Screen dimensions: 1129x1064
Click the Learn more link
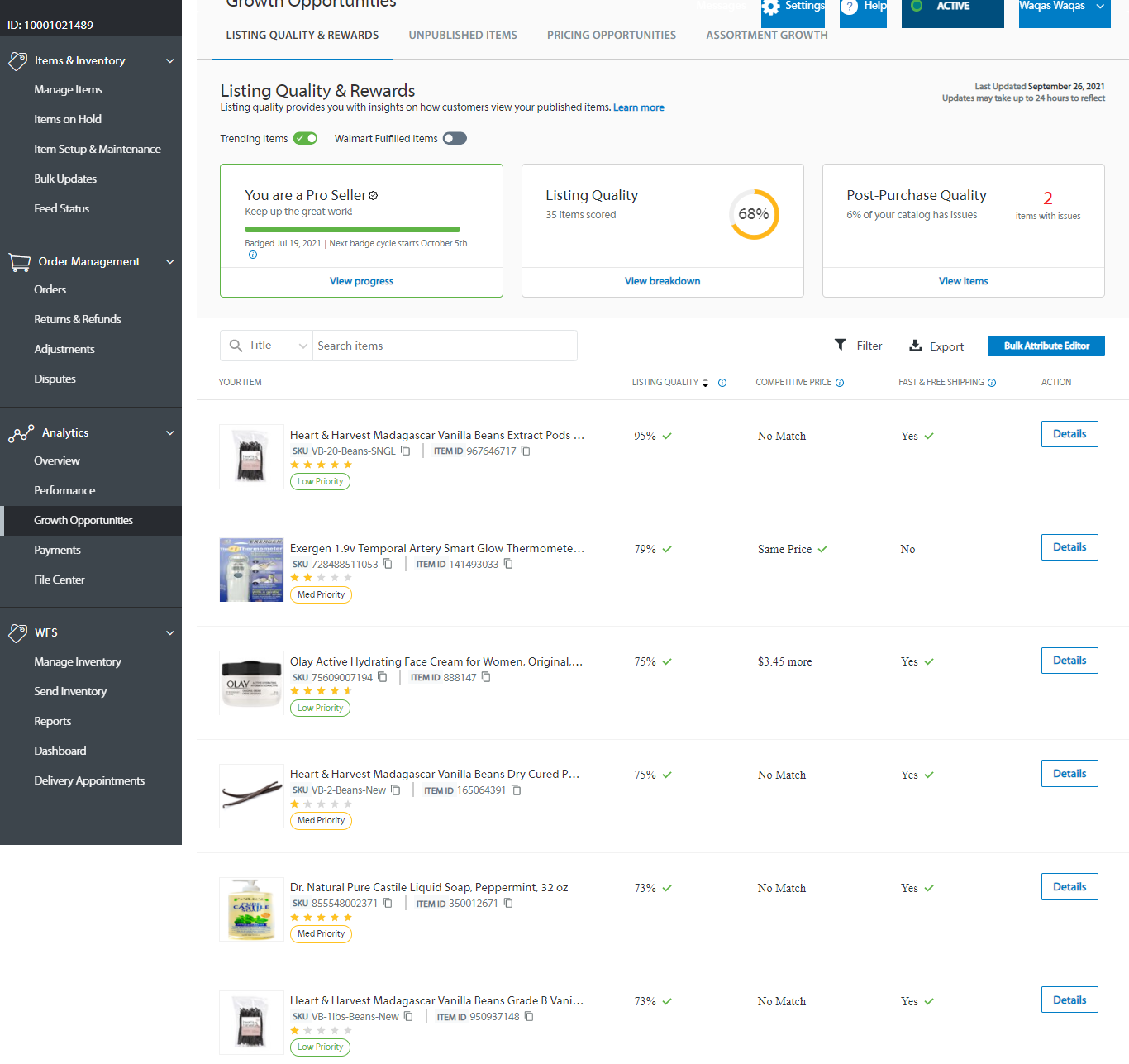(639, 108)
